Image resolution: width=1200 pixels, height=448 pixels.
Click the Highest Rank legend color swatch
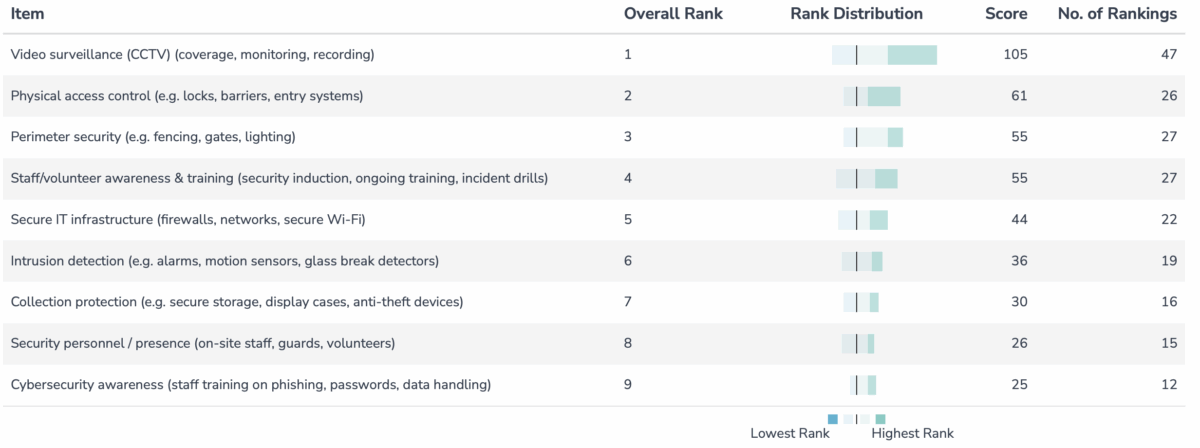[x=880, y=419]
